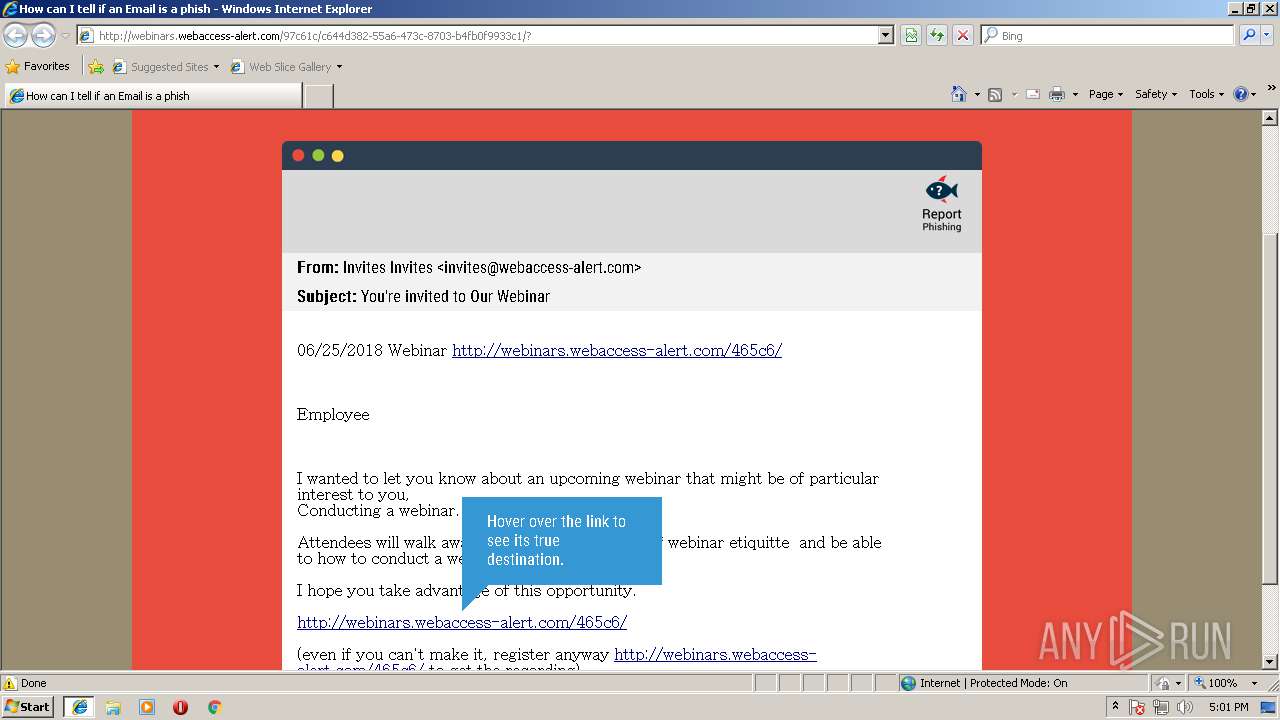Click the browser Forward button
The image size is (1280, 720).
tap(43, 35)
